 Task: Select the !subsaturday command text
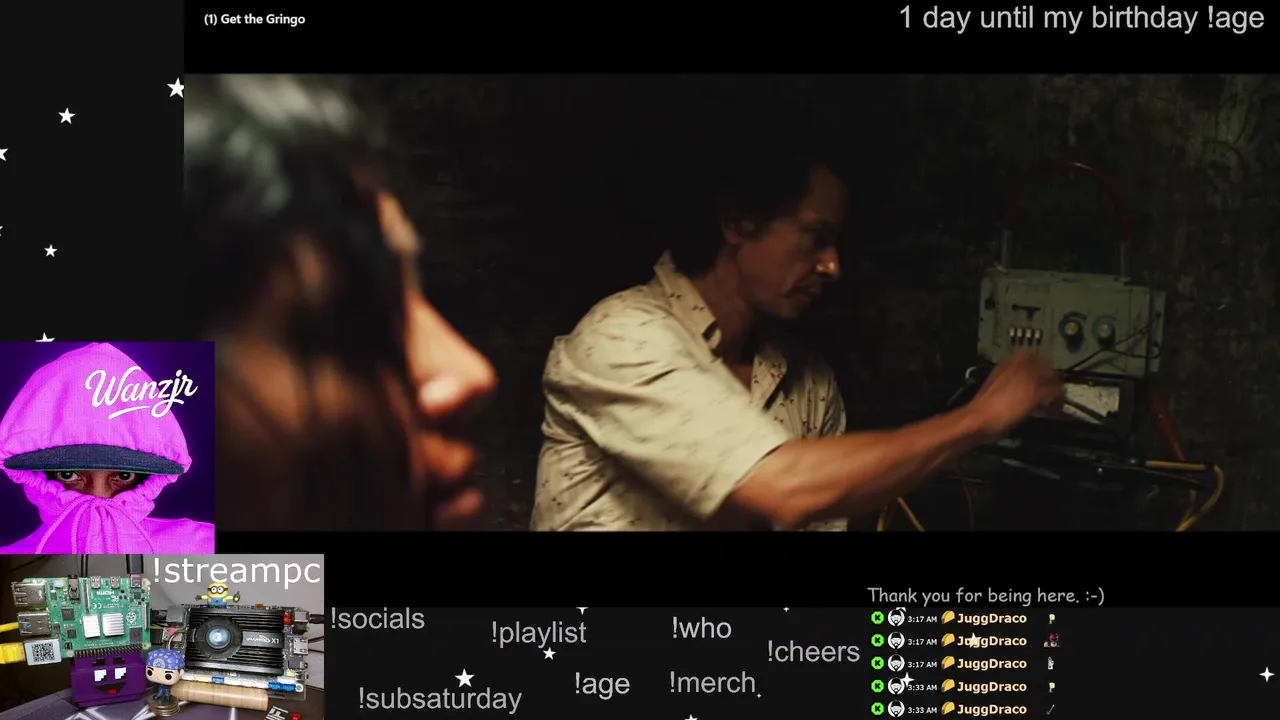point(439,698)
